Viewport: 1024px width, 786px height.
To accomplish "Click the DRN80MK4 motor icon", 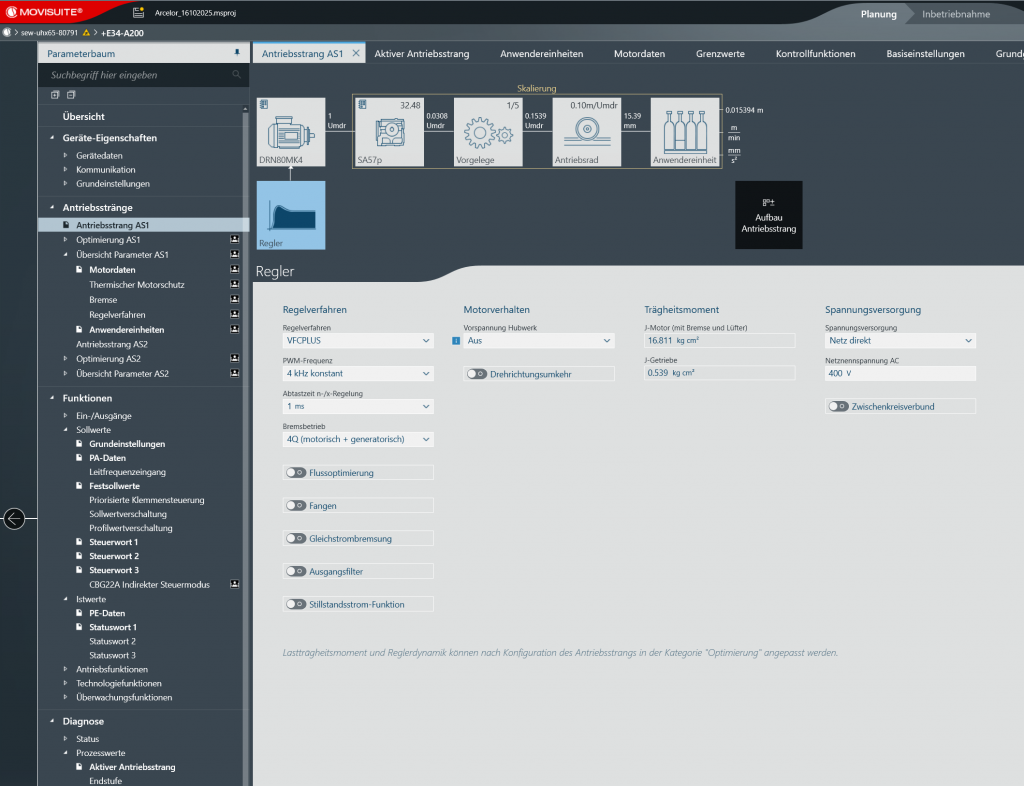I will point(291,131).
